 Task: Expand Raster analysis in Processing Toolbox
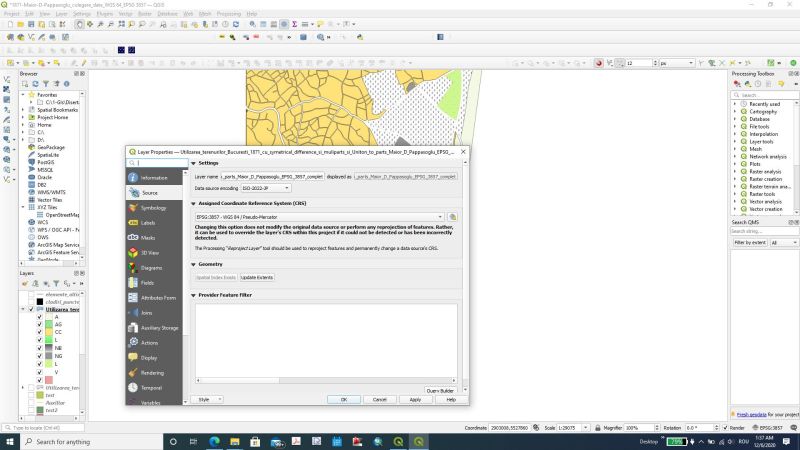click(735, 172)
